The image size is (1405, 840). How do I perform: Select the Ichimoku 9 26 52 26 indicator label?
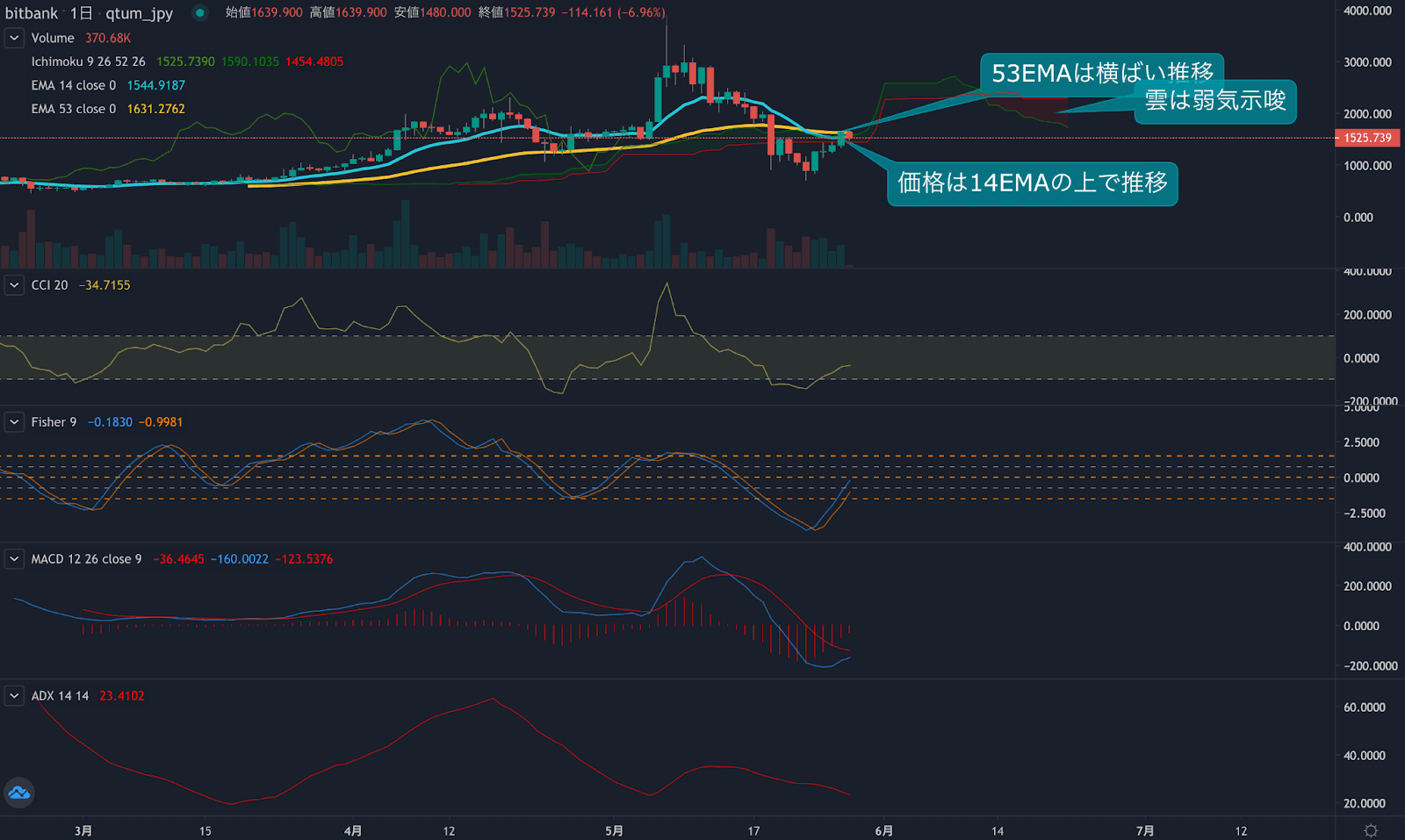coord(88,61)
